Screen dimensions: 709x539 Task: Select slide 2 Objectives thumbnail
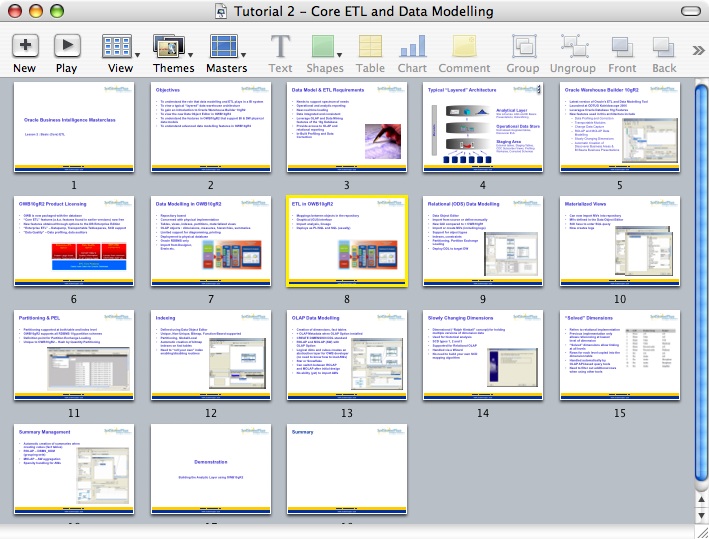point(211,127)
